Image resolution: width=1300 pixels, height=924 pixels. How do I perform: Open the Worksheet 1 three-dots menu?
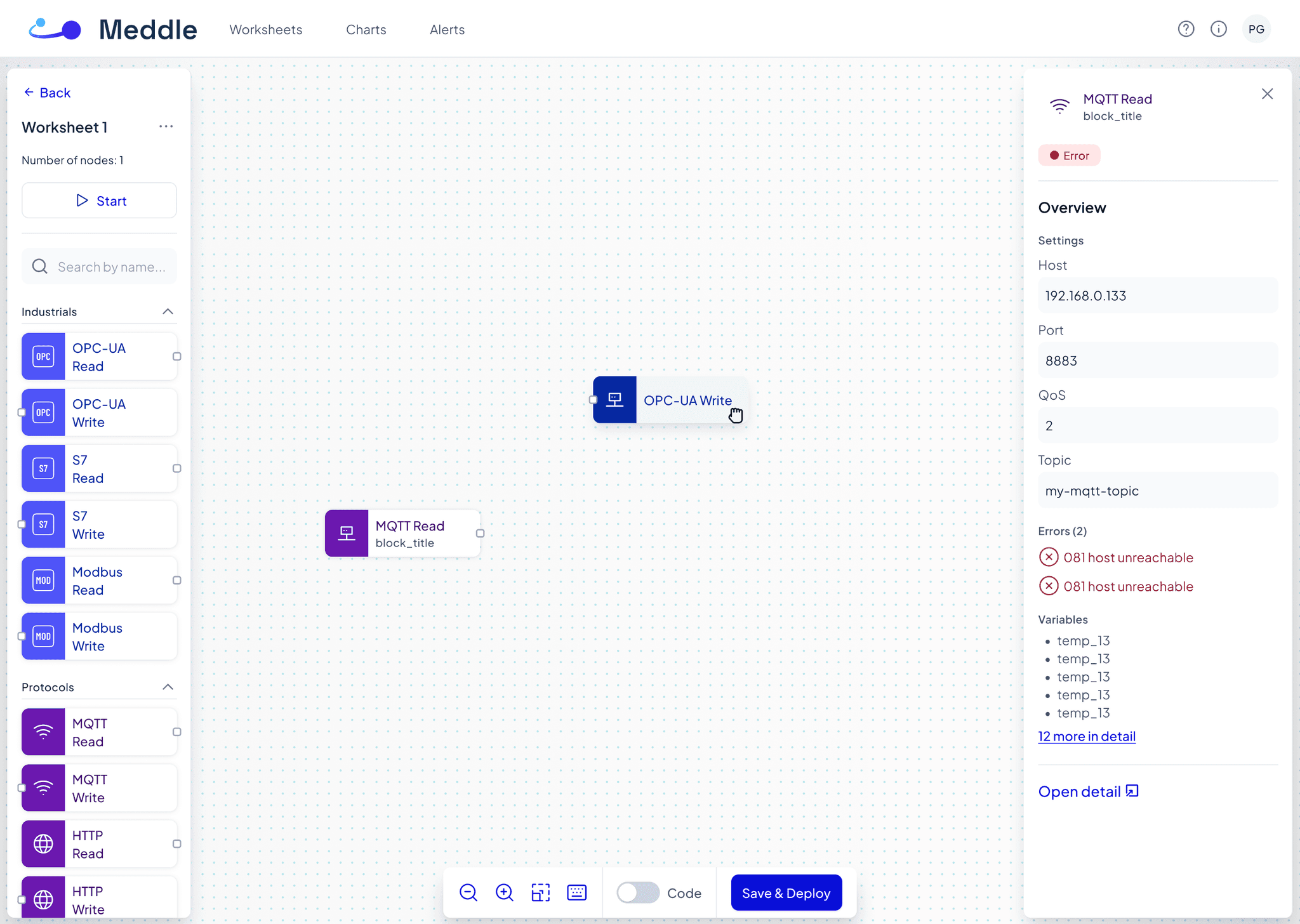click(166, 126)
